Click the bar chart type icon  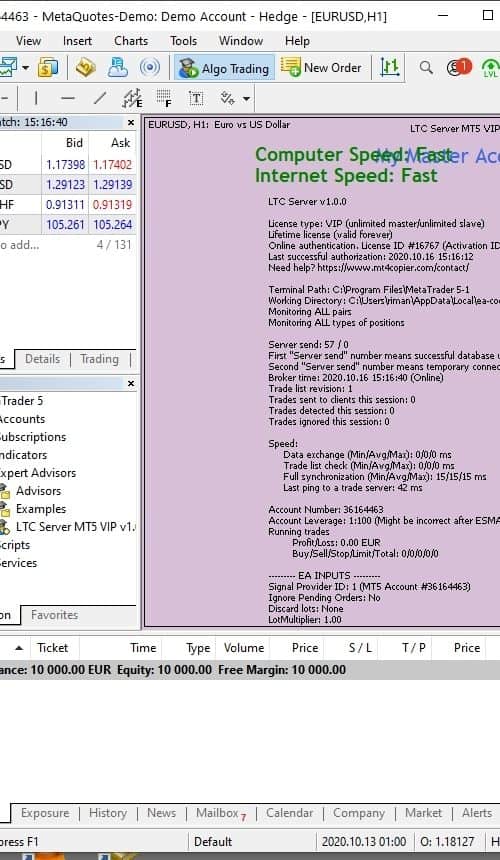(389, 67)
